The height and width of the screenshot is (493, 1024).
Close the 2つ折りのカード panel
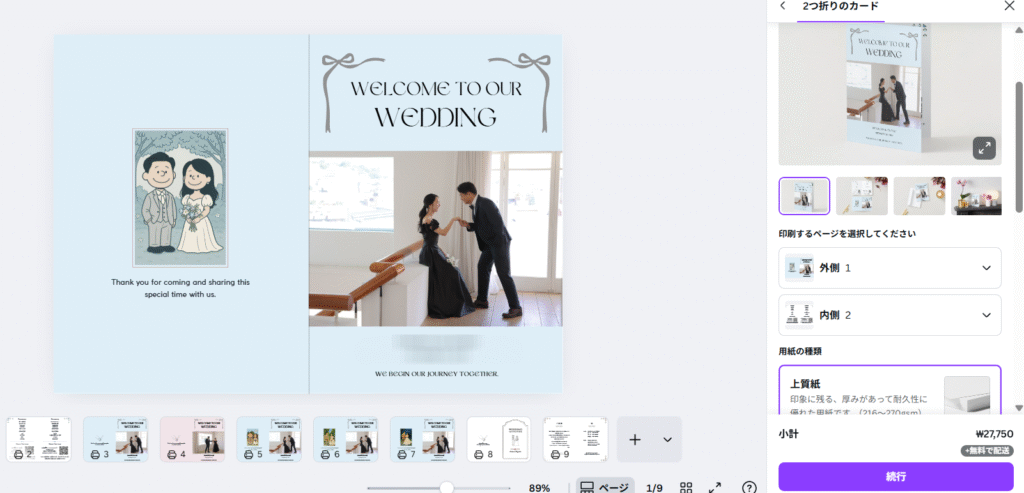(1009, 6)
